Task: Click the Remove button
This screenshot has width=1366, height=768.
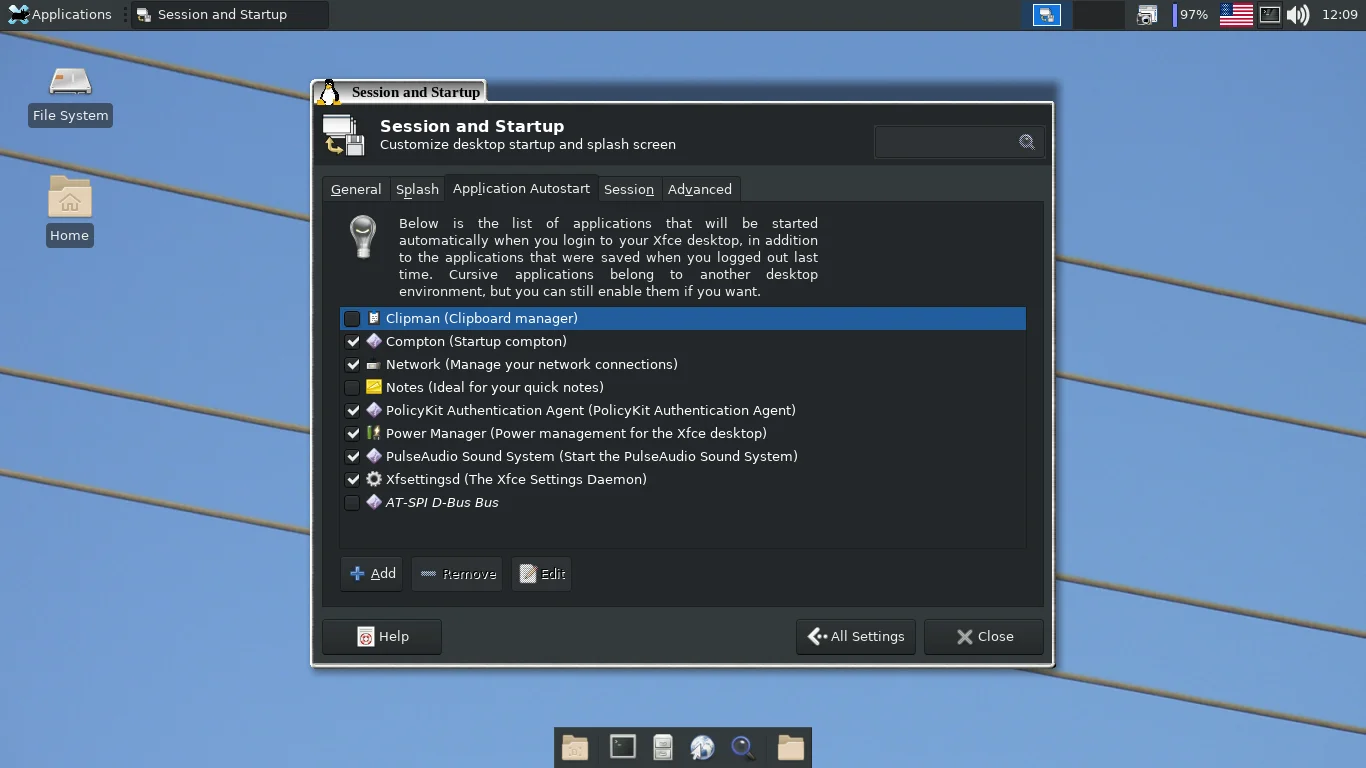Action: tap(457, 574)
